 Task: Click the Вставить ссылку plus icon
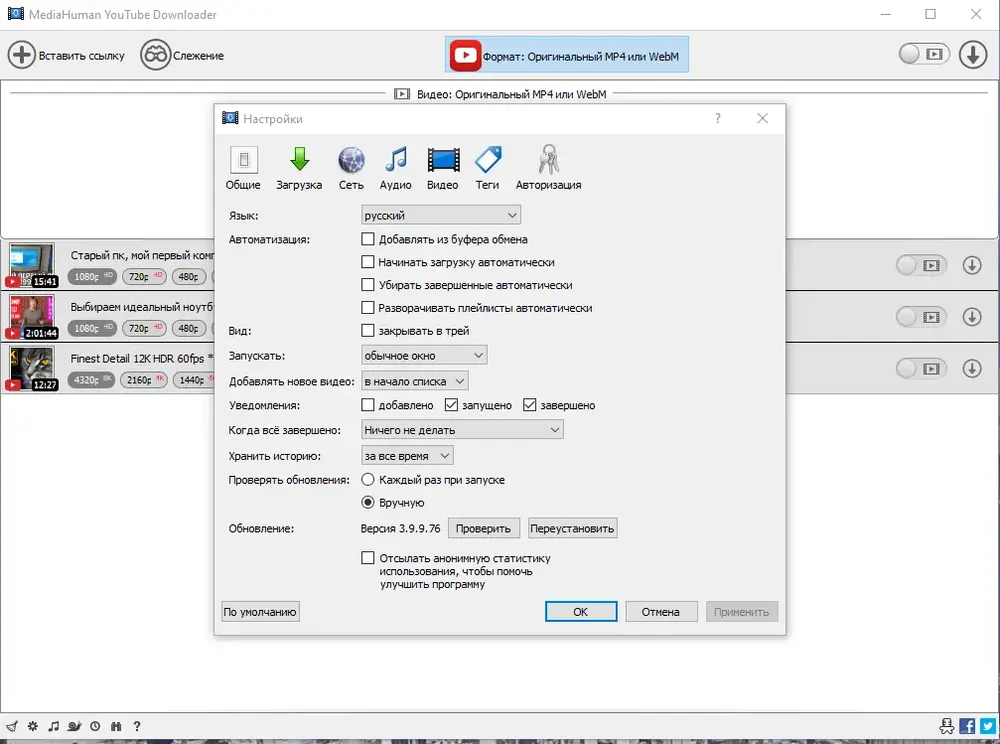point(21,55)
